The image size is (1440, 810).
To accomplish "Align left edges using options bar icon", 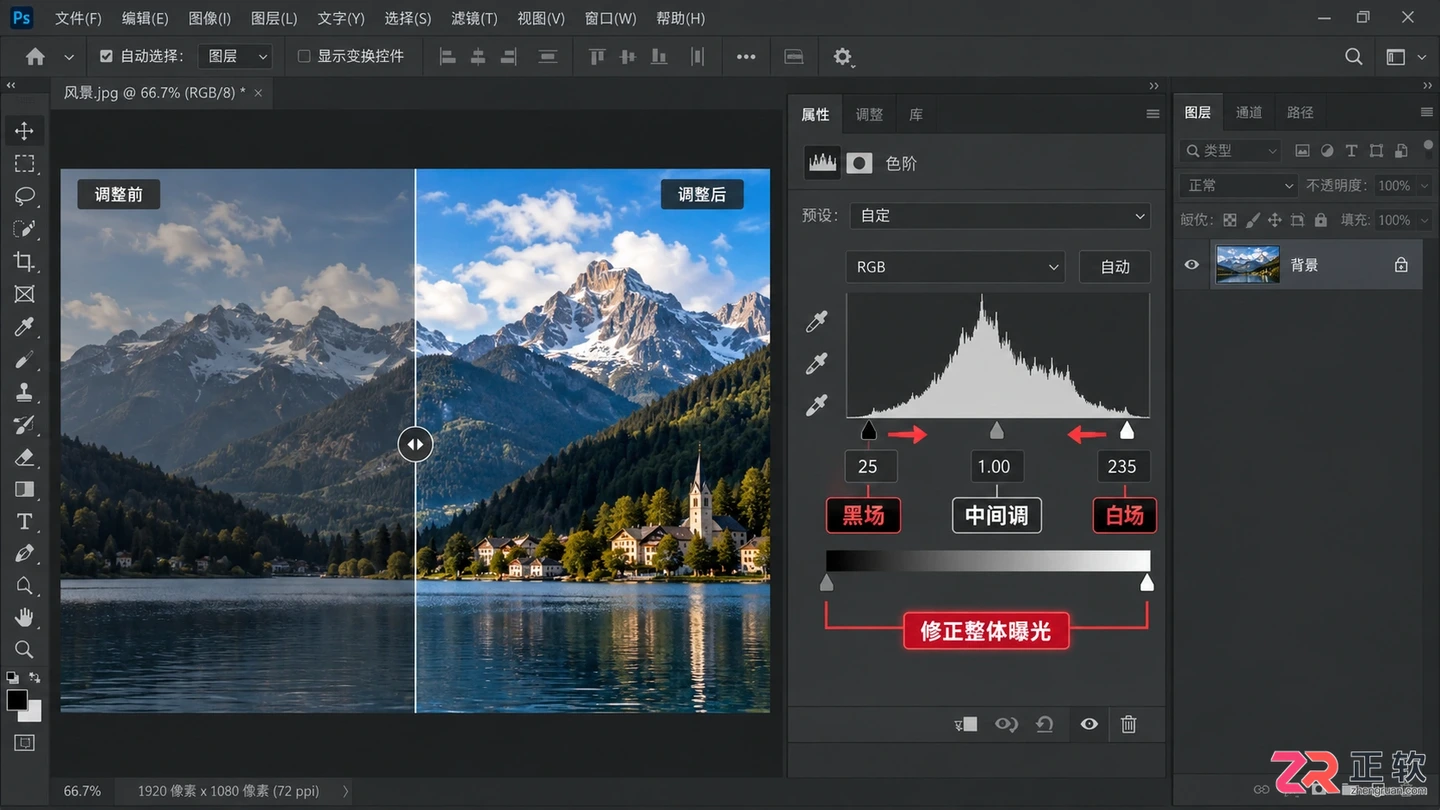I will (x=446, y=57).
